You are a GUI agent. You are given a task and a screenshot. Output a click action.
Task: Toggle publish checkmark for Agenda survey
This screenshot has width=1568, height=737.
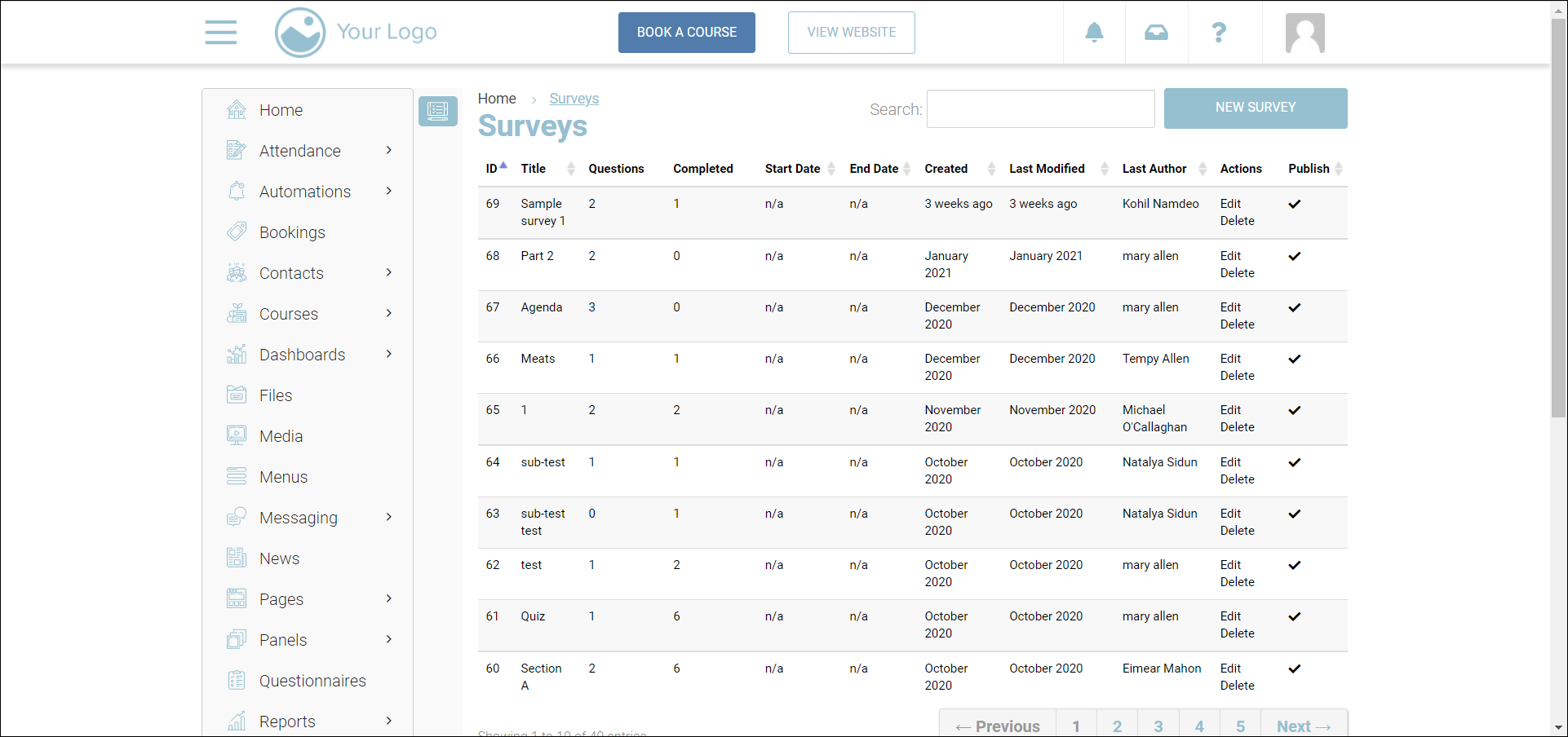[1295, 307]
